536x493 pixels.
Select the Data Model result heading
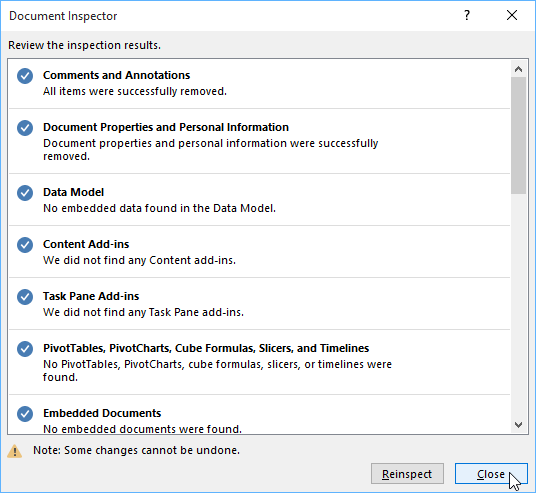coord(73,192)
